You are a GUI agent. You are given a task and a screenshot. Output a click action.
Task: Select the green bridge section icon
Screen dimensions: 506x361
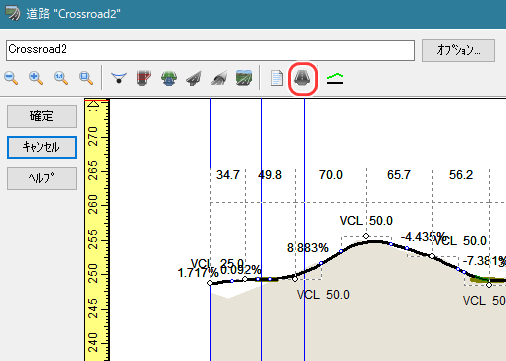click(x=169, y=78)
